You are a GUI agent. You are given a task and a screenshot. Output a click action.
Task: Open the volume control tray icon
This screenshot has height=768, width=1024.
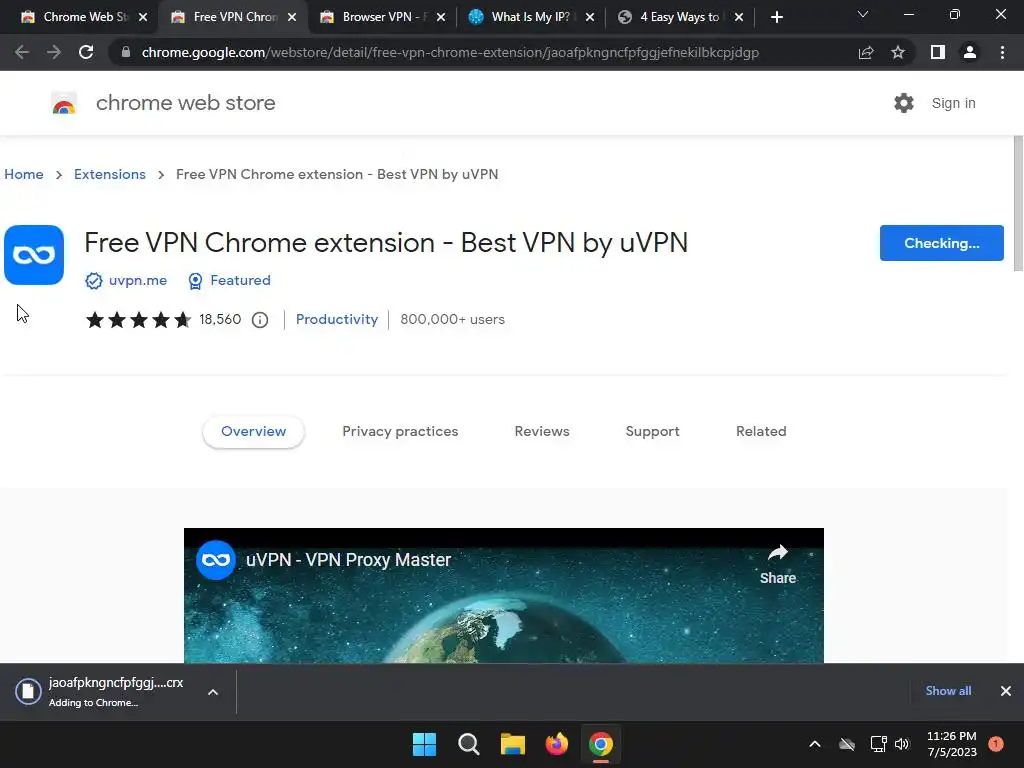click(x=902, y=744)
